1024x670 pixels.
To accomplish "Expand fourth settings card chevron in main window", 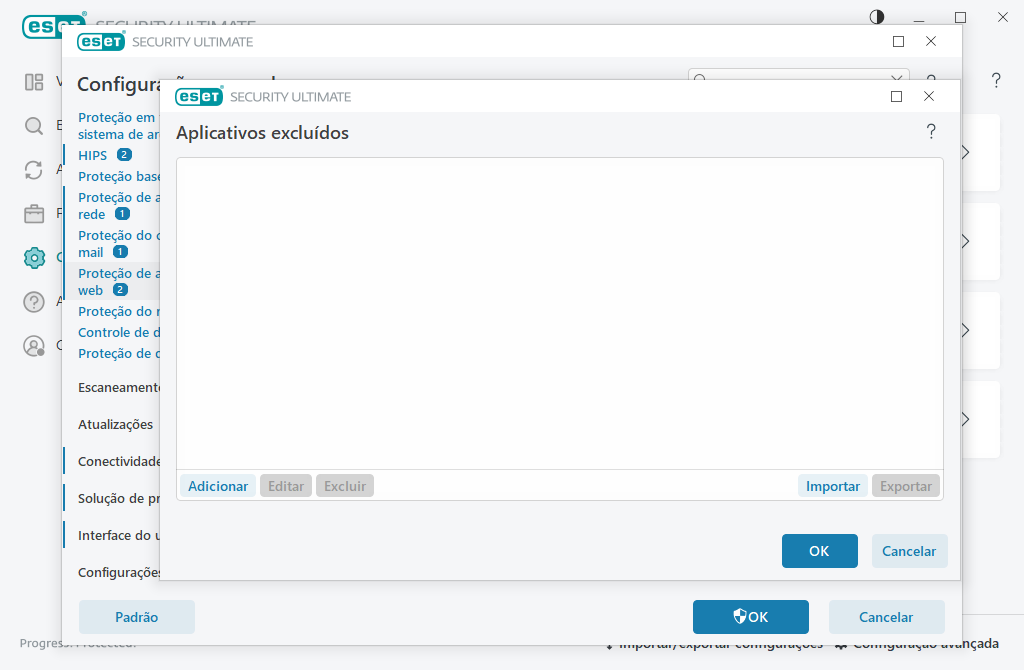I will (966, 419).
